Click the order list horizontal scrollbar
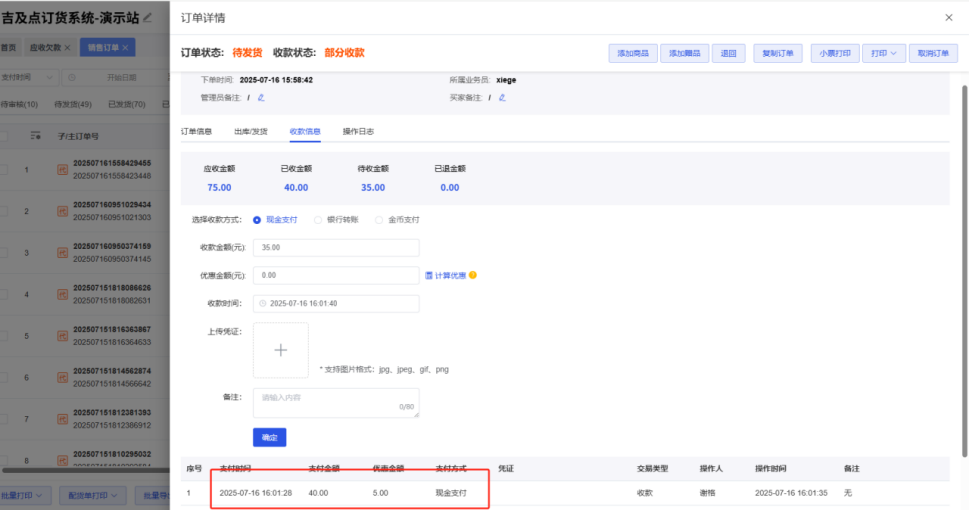Image resolution: width=969 pixels, height=511 pixels. [x=85, y=470]
